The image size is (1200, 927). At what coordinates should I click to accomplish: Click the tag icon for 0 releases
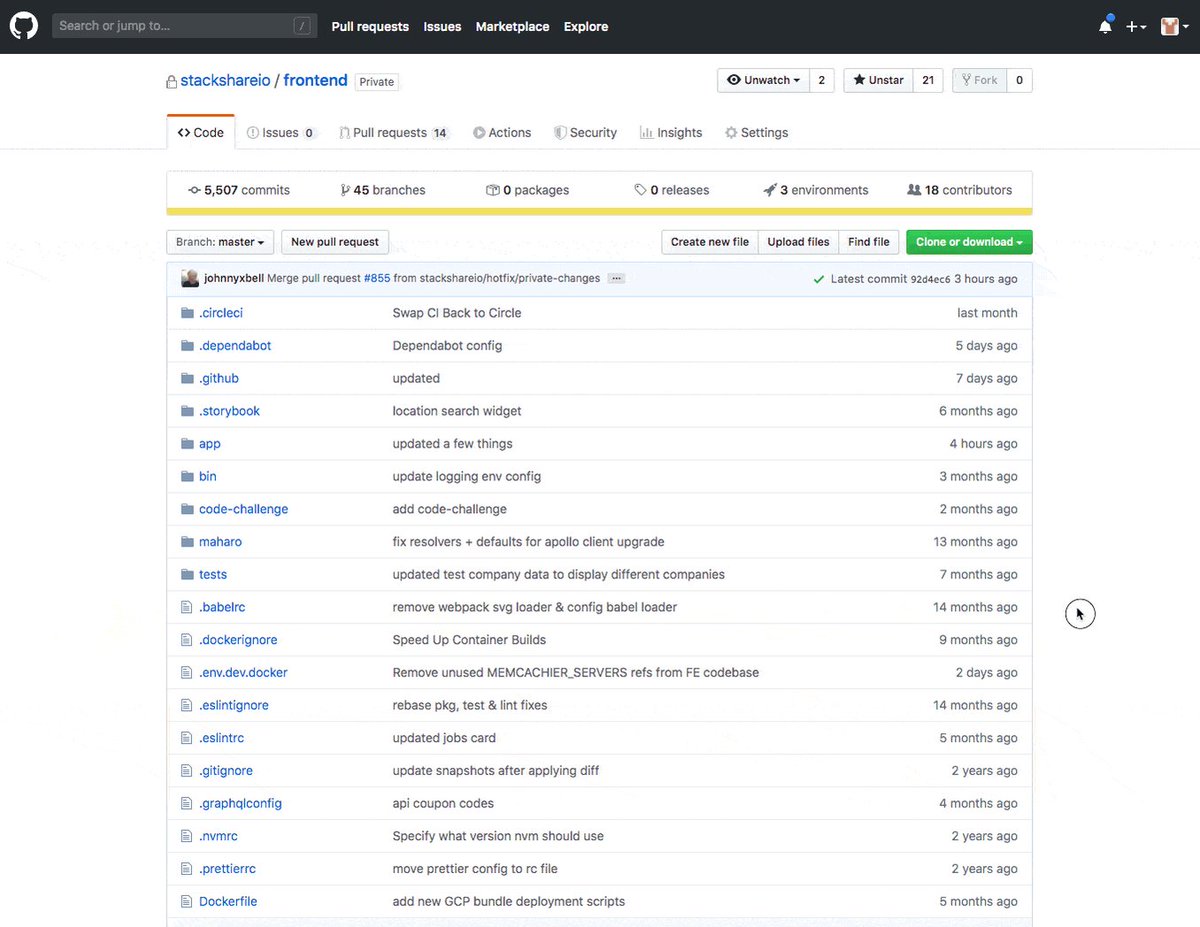click(638, 189)
